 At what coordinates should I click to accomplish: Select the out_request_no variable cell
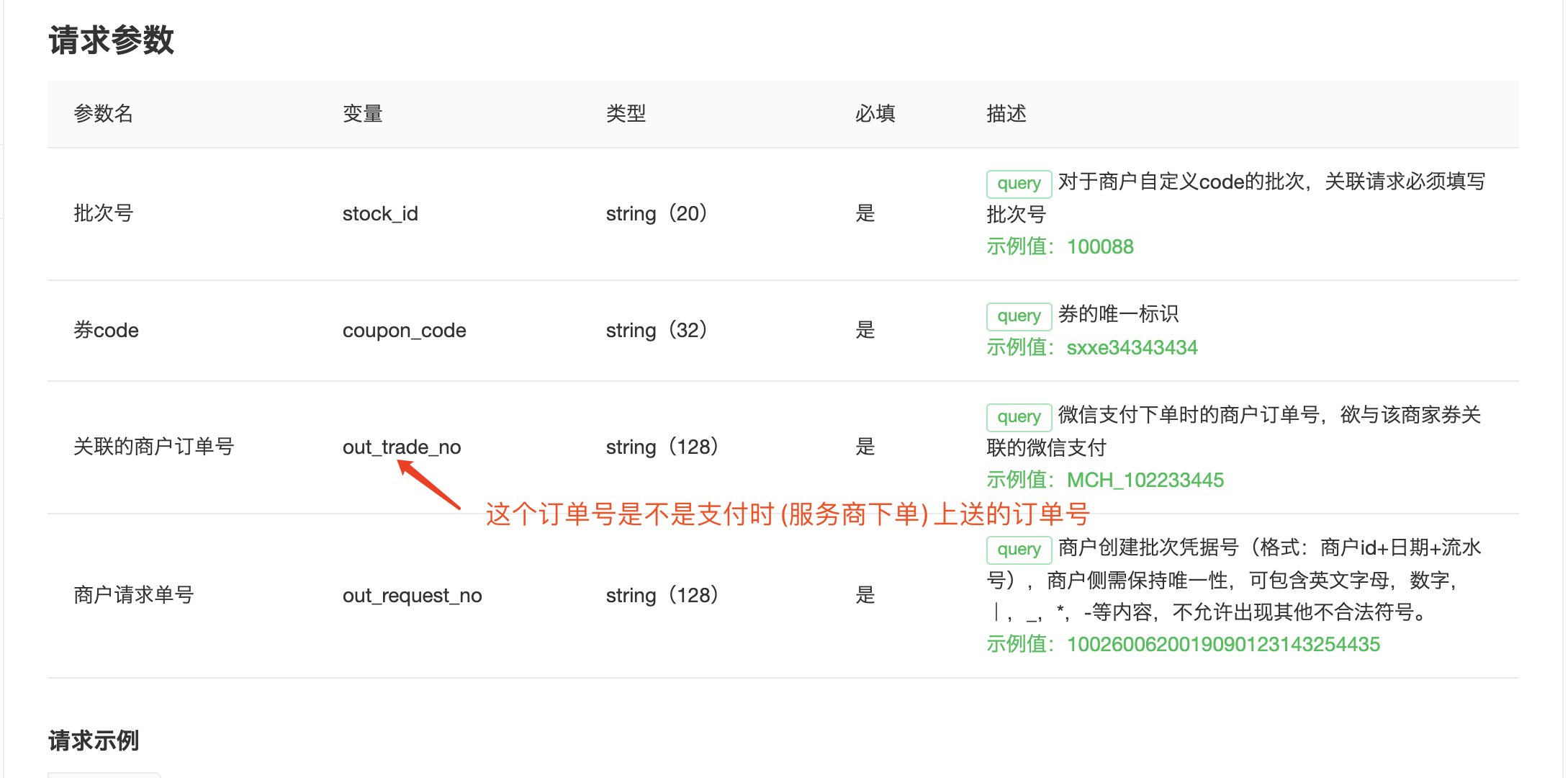click(x=413, y=596)
